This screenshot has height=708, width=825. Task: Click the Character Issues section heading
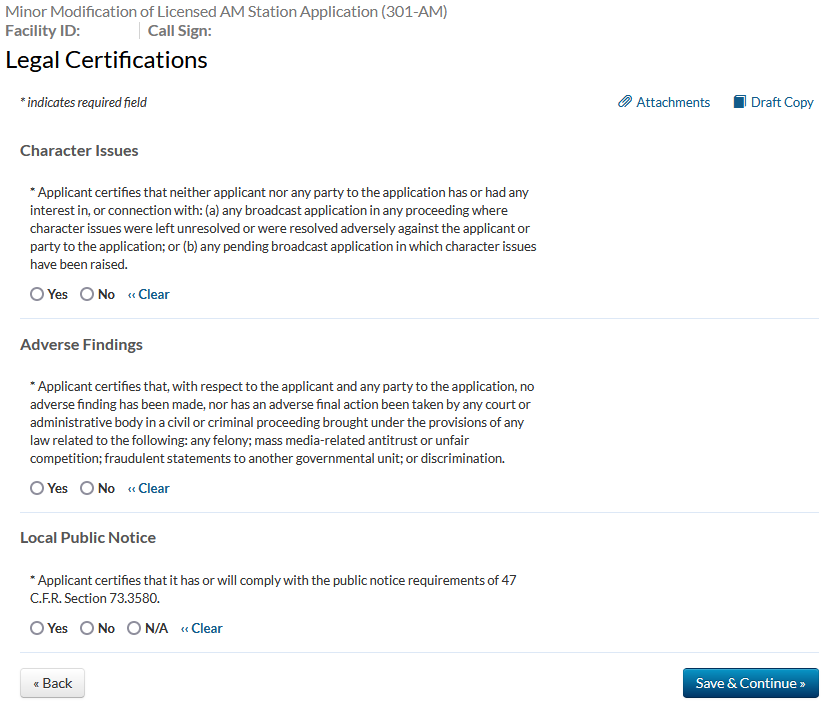tap(79, 151)
